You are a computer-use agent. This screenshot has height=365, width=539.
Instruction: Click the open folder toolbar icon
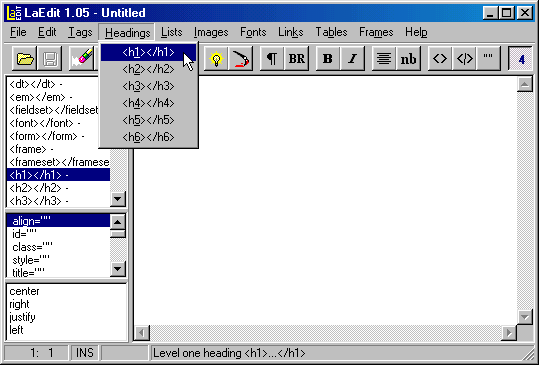pos(25,59)
